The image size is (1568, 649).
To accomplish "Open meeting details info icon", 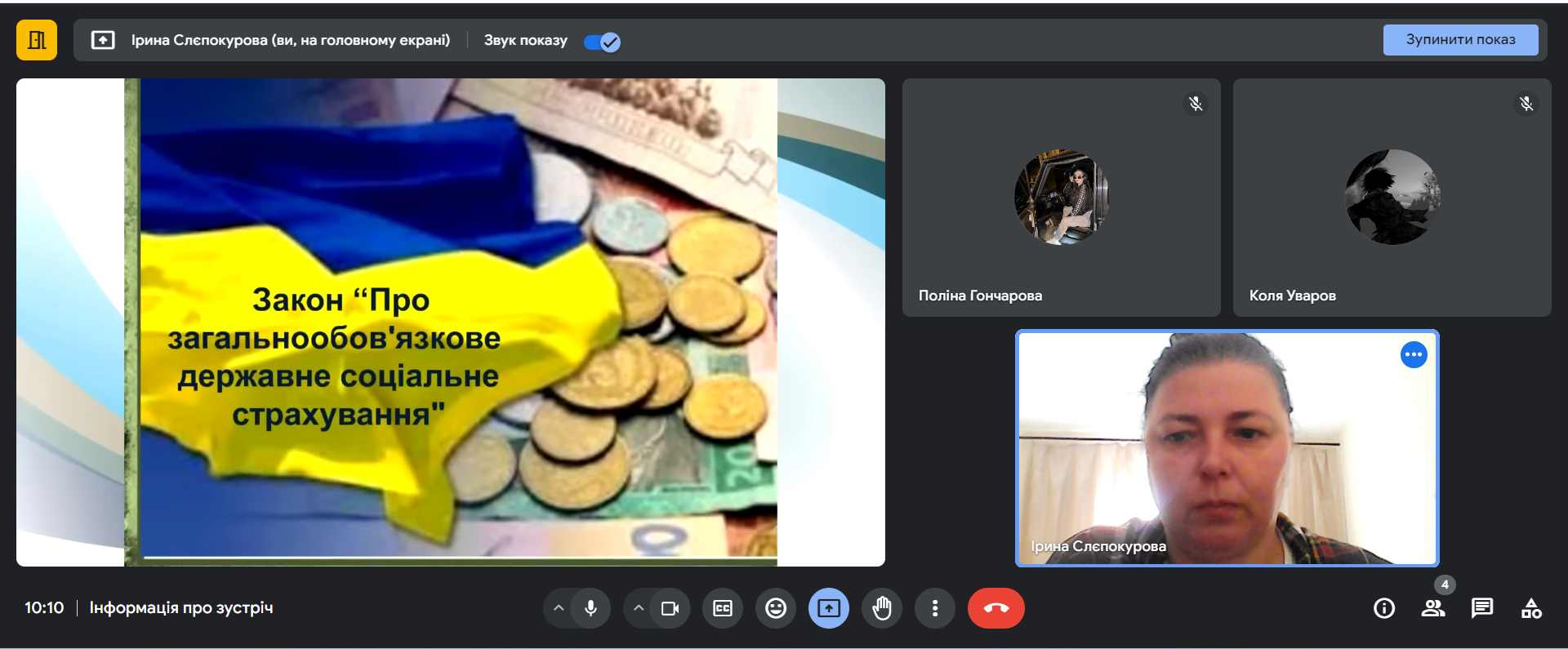I will [x=1384, y=608].
